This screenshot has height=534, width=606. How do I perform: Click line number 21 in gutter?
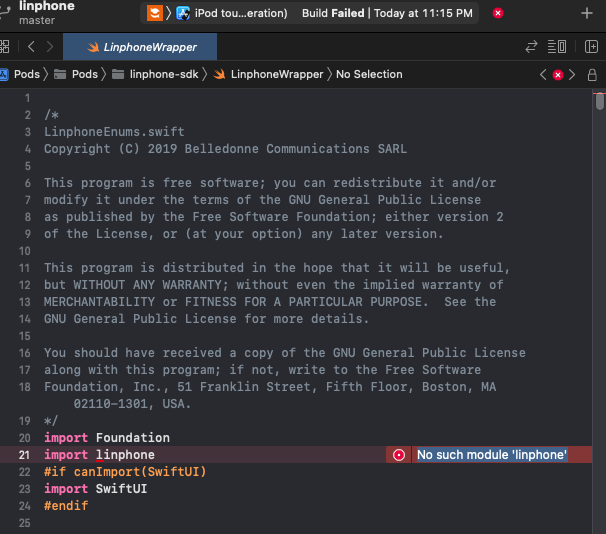[24, 455]
